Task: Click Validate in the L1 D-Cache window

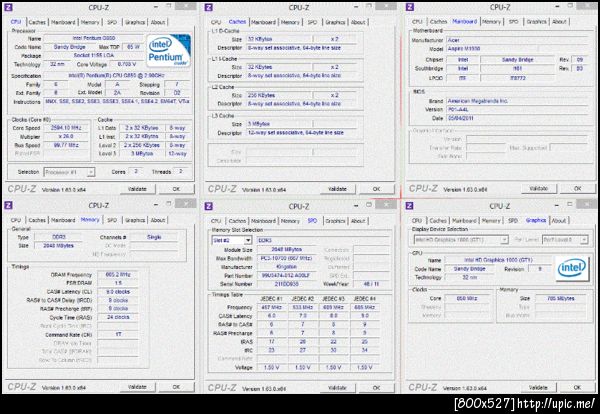Action: click(x=338, y=189)
